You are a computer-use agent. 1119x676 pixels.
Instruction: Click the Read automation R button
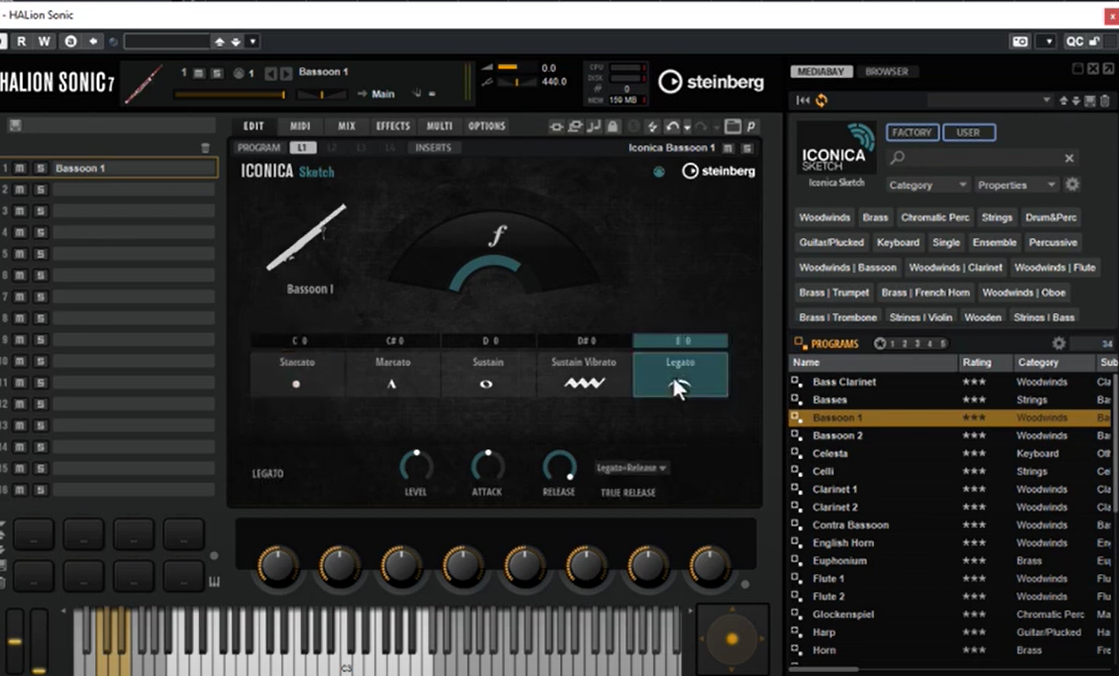[21, 41]
